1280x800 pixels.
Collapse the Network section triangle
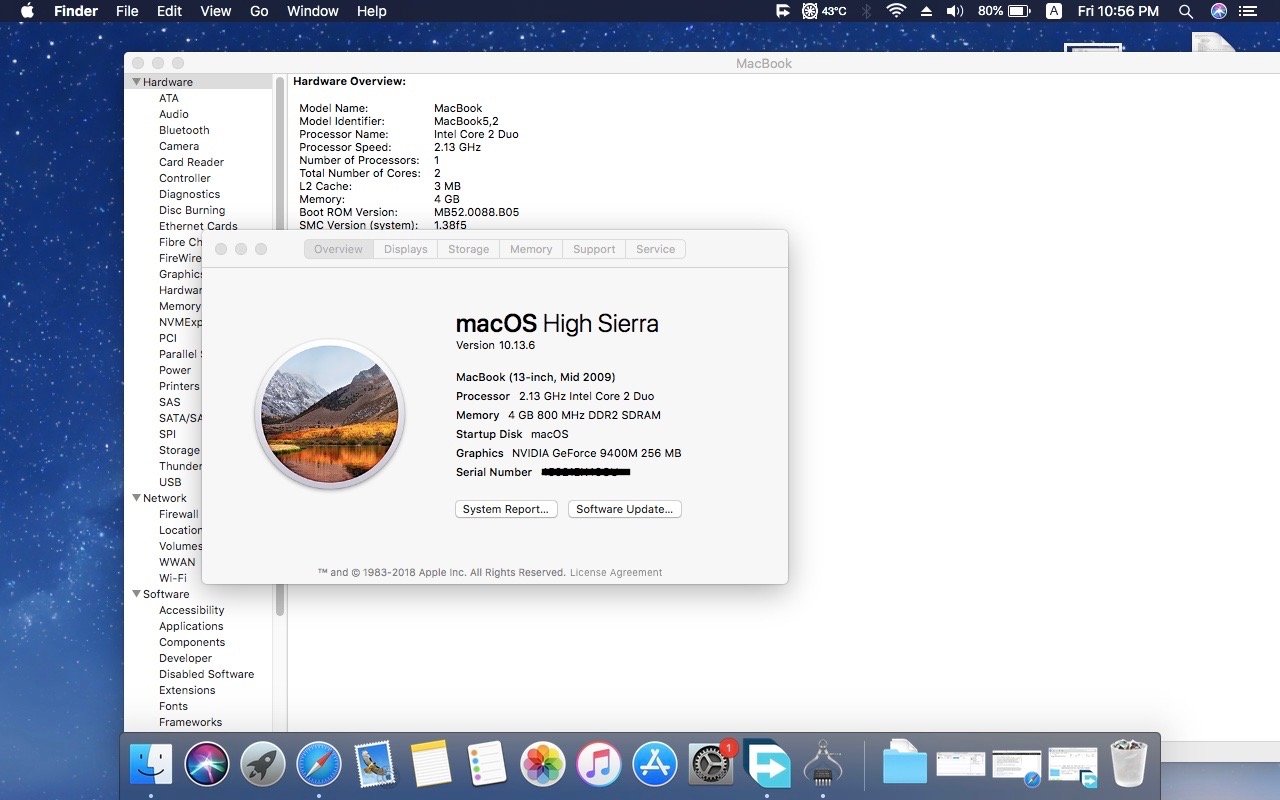coord(137,498)
